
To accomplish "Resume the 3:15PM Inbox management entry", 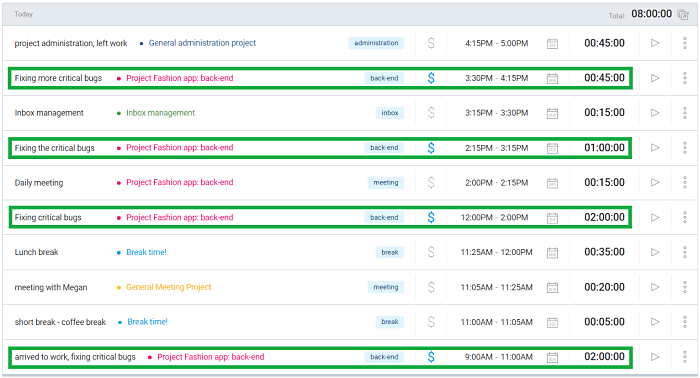I will [655, 113].
